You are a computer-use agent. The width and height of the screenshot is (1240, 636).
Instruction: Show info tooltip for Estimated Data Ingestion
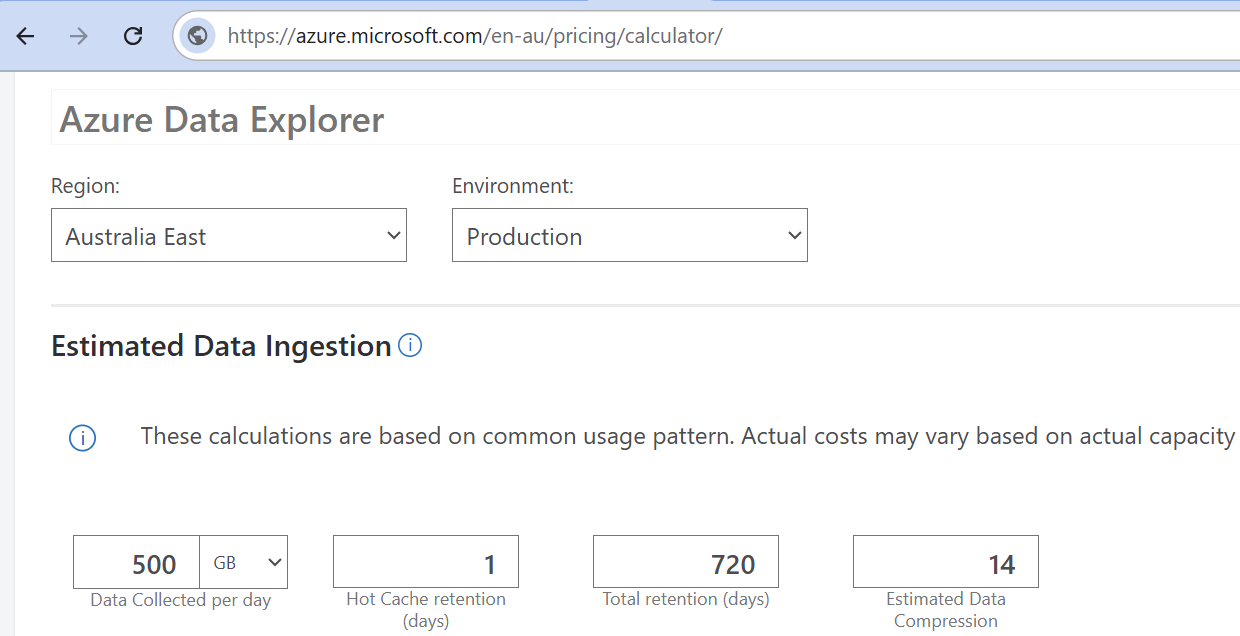(x=410, y=345)
